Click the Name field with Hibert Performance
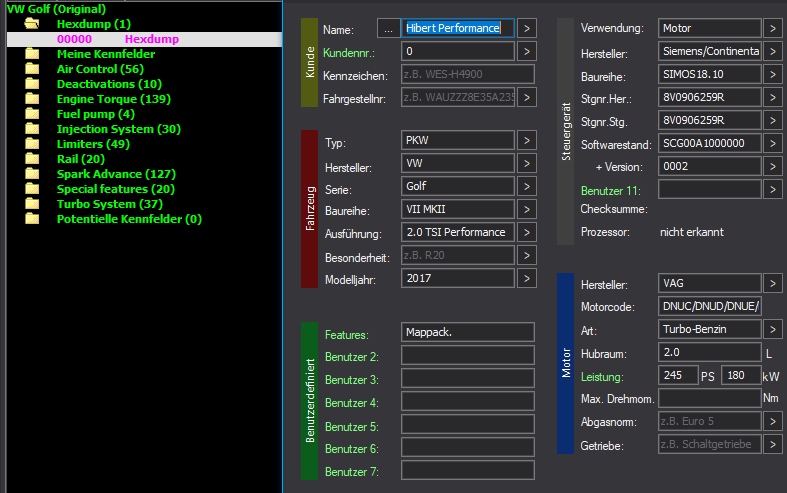 [458, 28]
